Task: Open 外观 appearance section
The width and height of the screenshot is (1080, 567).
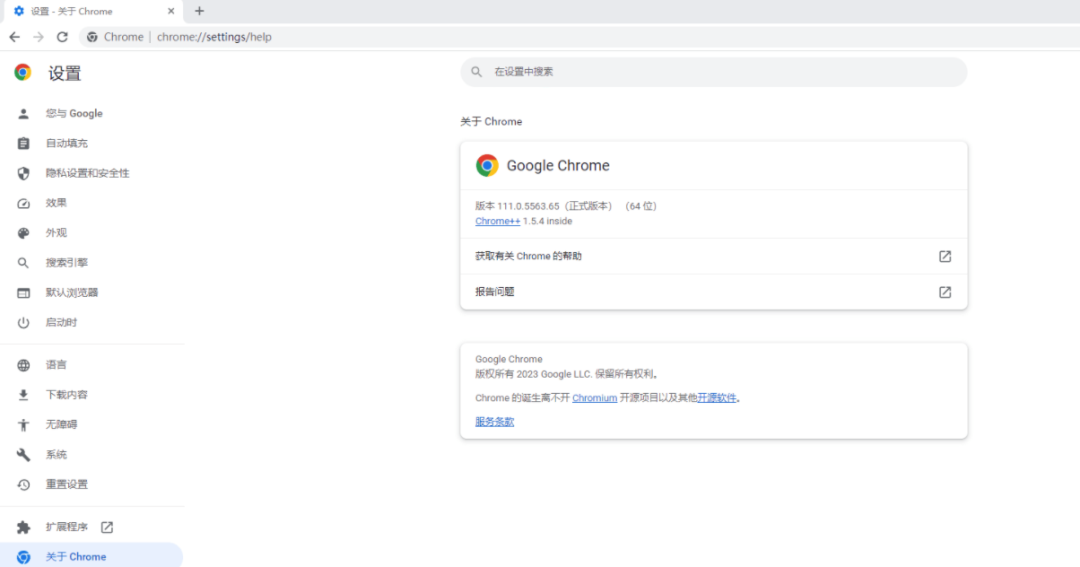Action: click(x=92, y=233)
